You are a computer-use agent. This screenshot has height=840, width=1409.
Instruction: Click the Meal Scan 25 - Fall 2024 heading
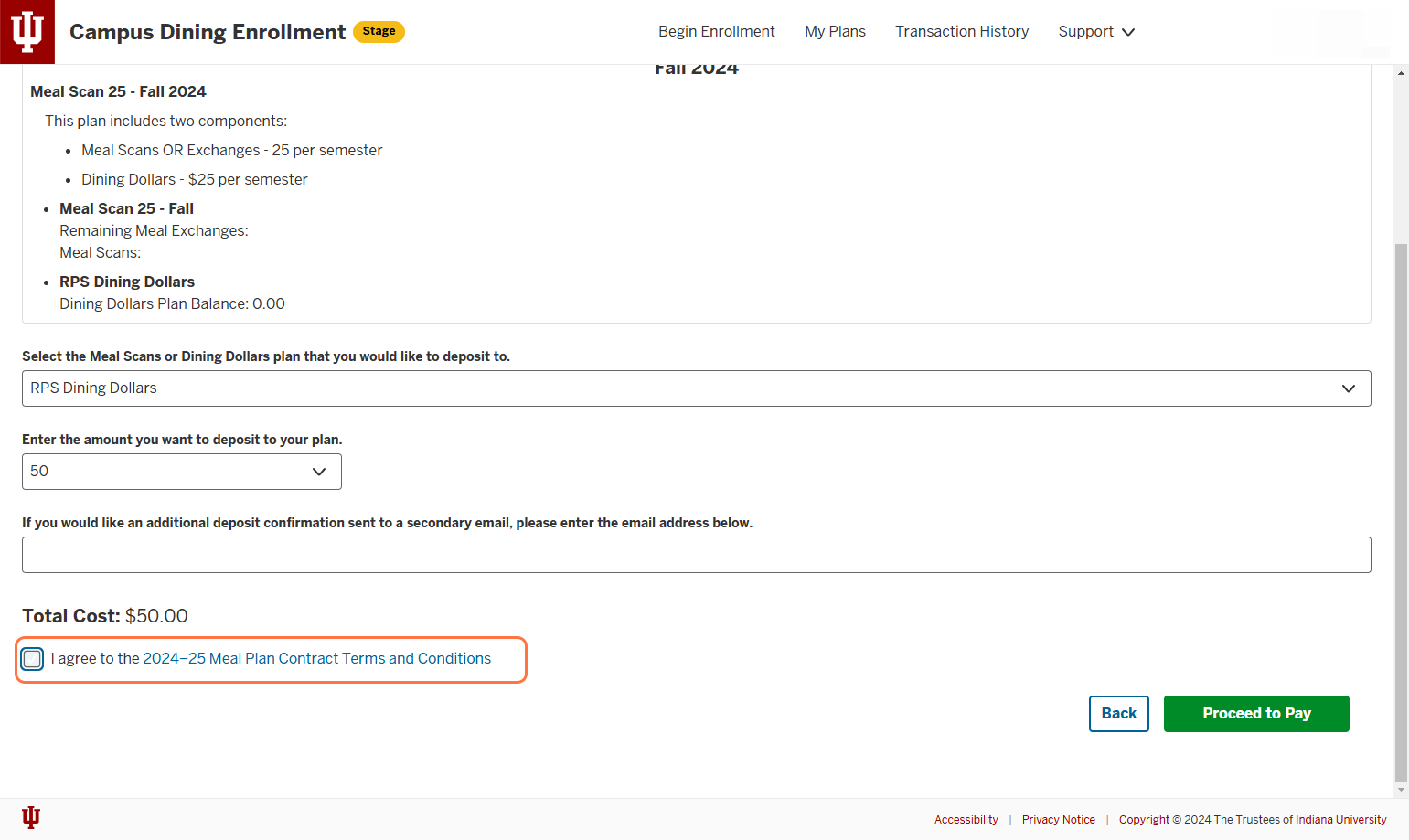pyautogui.click(x=118, y=92)
